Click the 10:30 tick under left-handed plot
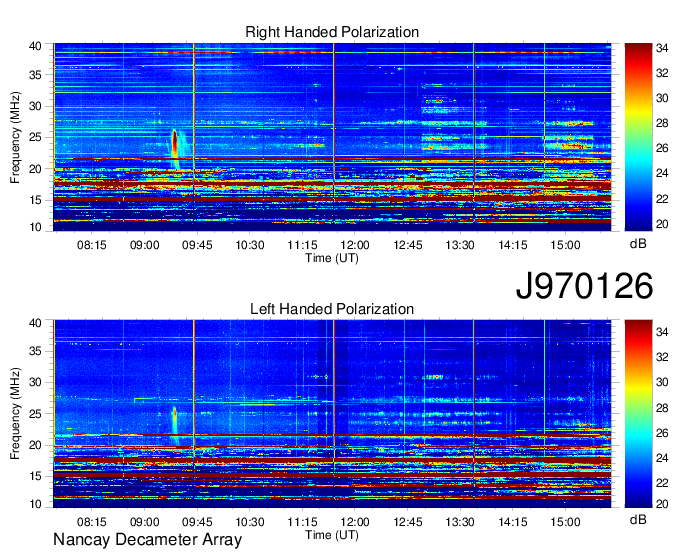This screenshot has width=680, height=552. 250,522
